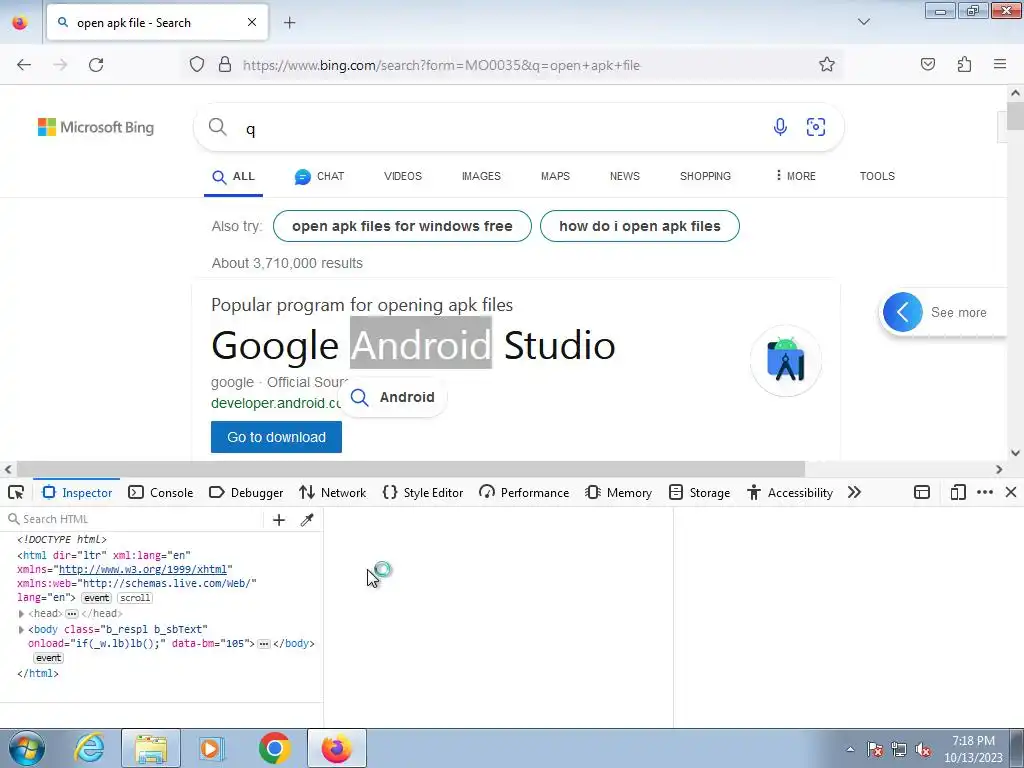The image size is (1024, 768).
Task: Select the Storage devtools tab
Action: pyautogui.click(x=699, y=492)
